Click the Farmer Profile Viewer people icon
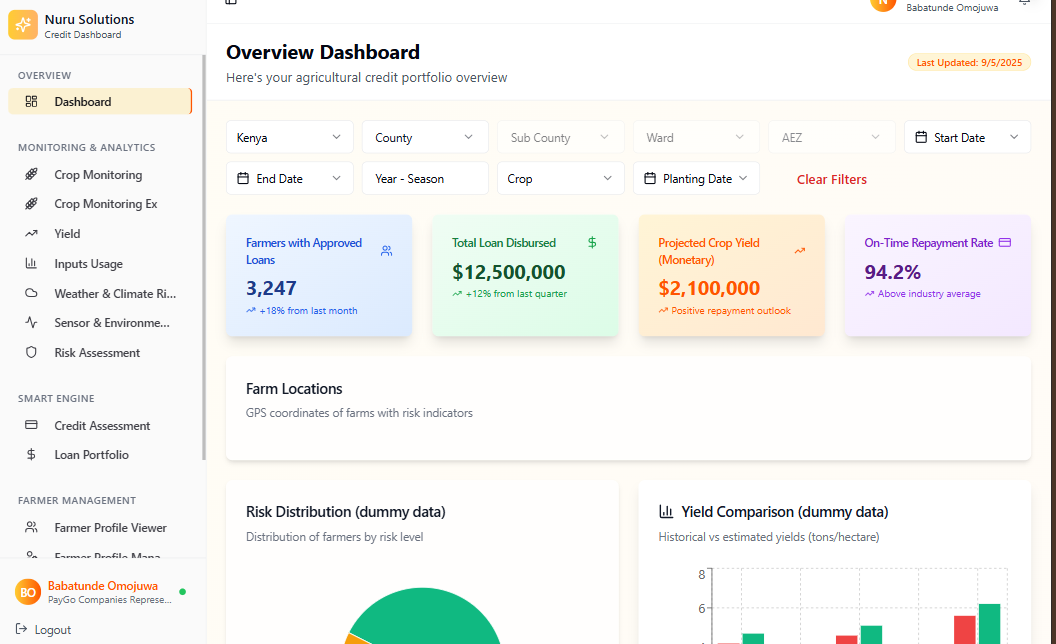The height and width of the screenshot is (644, 1056). [x=31, y=527]
